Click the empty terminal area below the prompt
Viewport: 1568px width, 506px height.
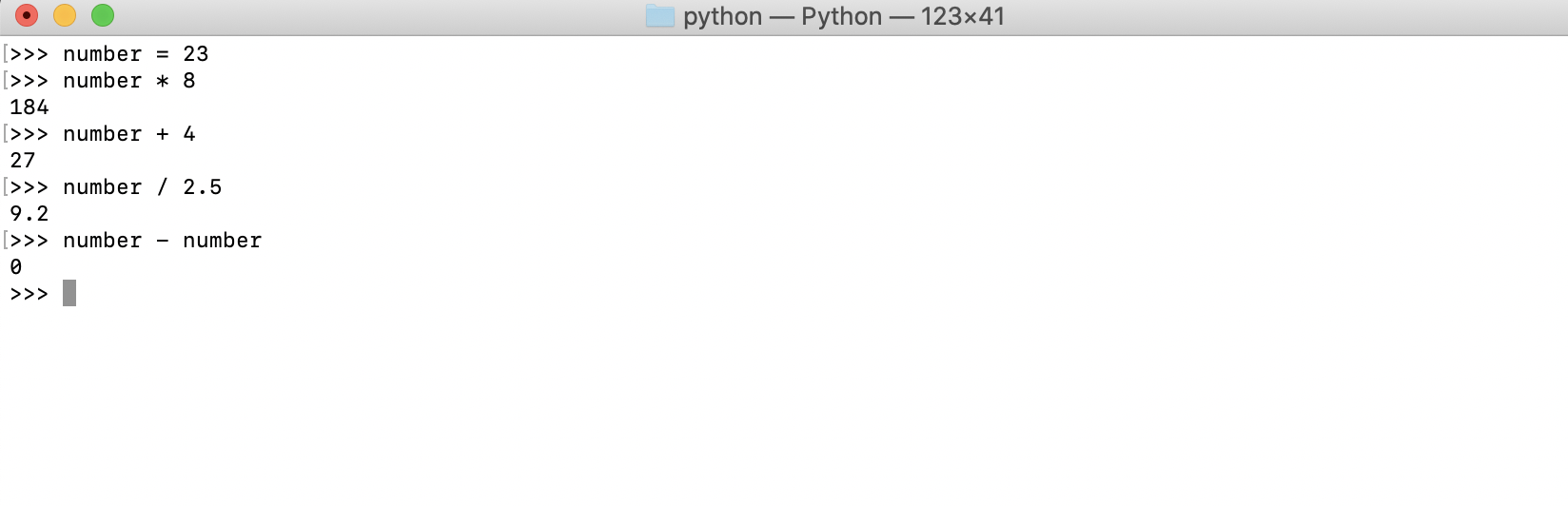click(784, 404)
